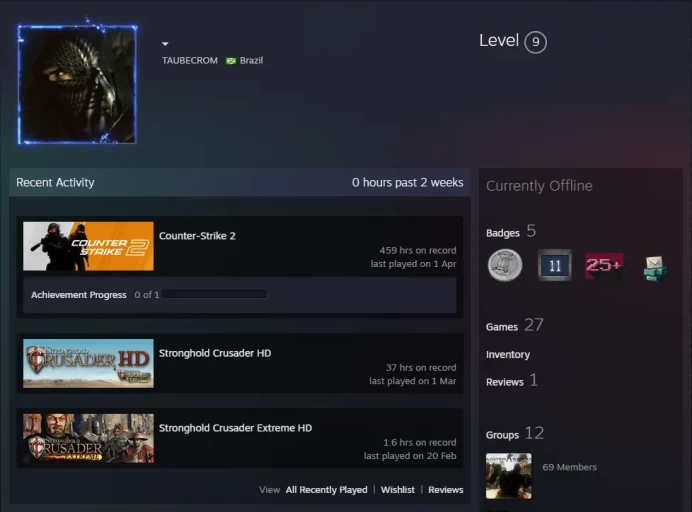Click the '37 hrs on record' text
Image resolution: width=692 pixels, height=512 pixels.
[421, 367]
